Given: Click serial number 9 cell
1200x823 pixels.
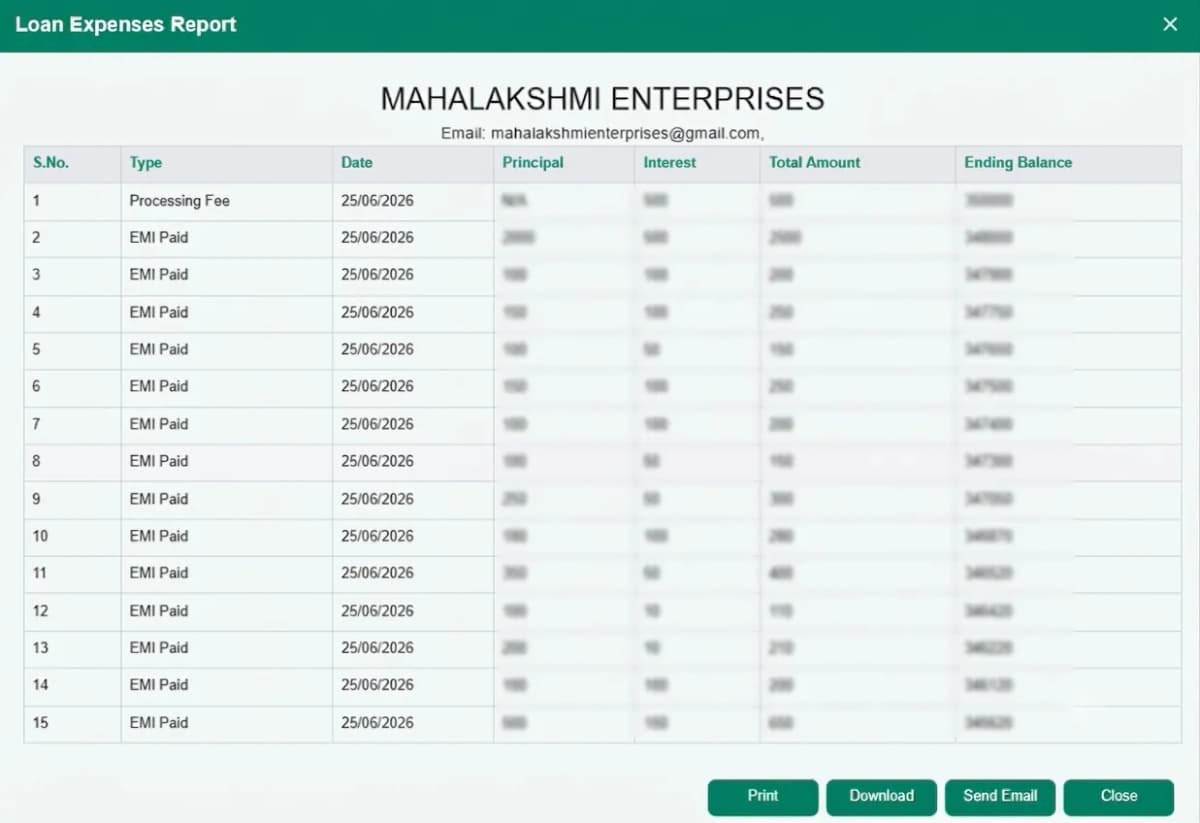Looking at the screenshot, I should pos(73,499).
